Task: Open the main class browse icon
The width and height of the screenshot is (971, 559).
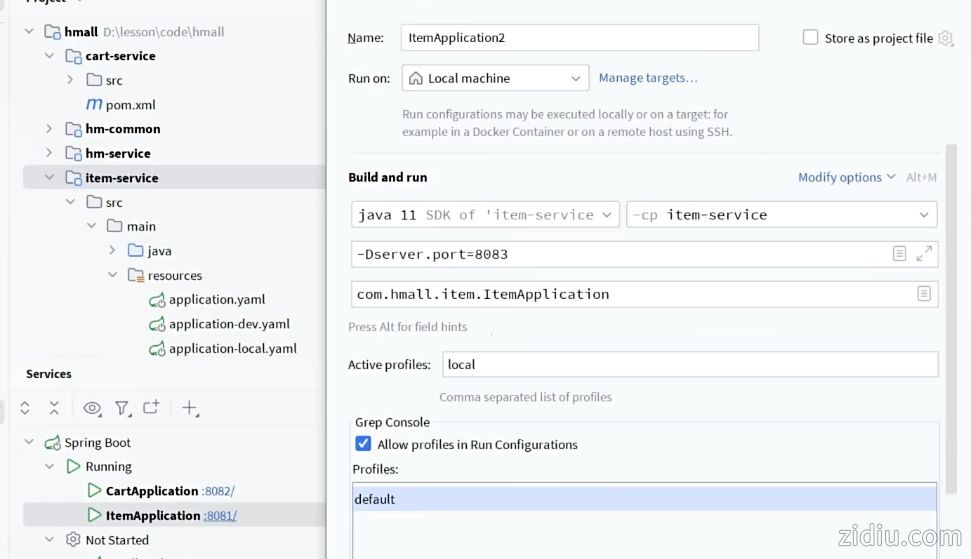Action: [924, 294]
